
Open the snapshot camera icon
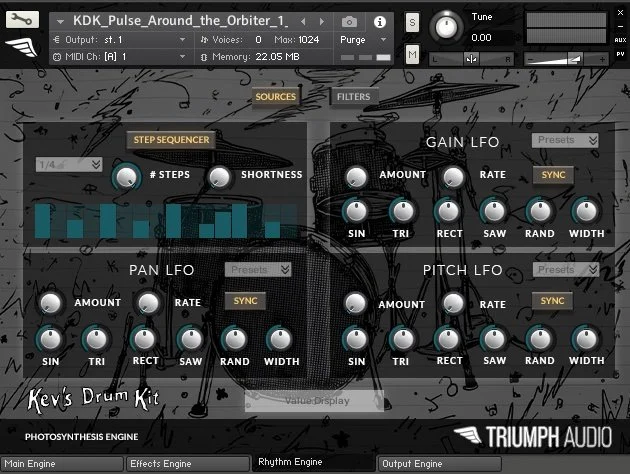(x=349, y=22)
